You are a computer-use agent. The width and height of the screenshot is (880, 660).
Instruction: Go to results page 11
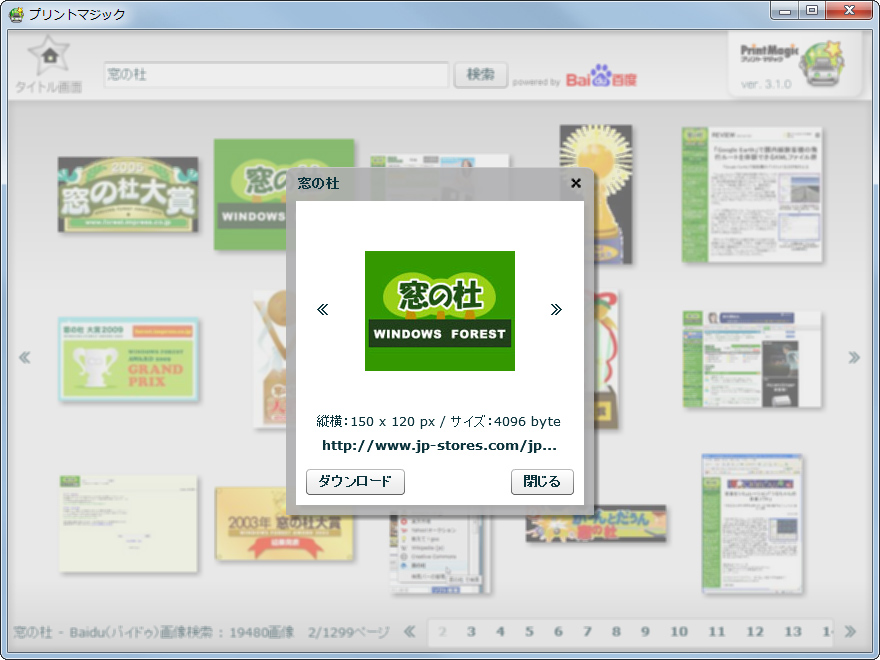717,632
